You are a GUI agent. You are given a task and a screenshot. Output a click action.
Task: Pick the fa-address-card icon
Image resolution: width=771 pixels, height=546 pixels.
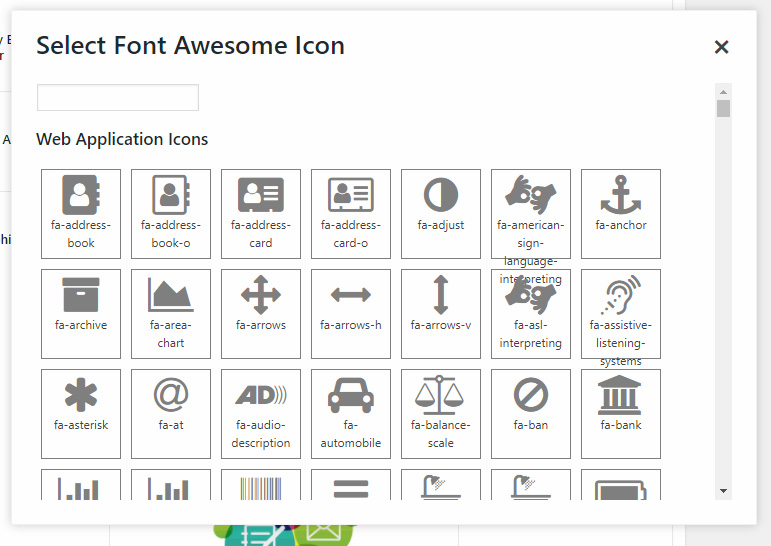(261, 214)
